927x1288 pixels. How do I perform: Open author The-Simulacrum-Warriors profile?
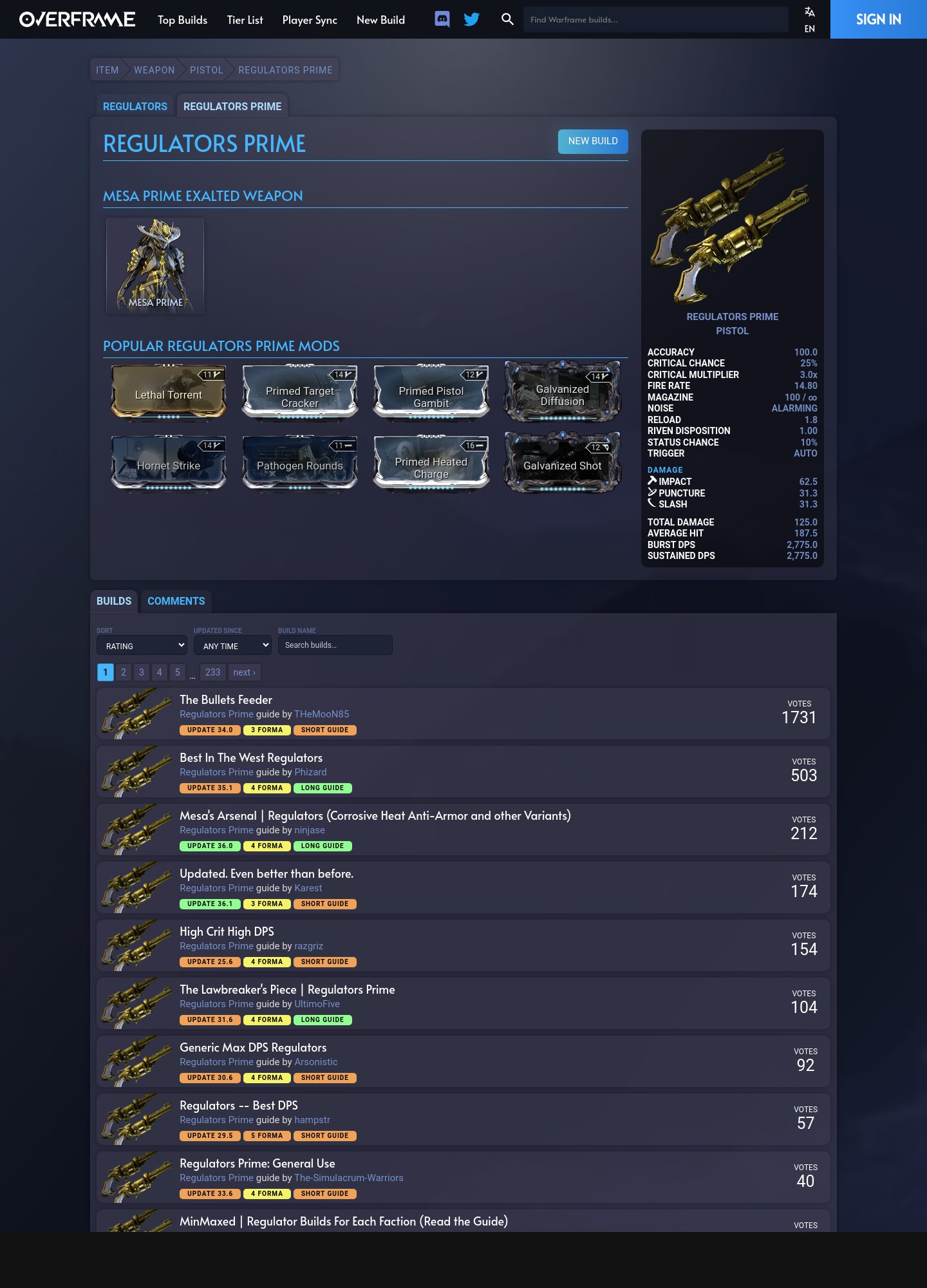coord(349,1178)
